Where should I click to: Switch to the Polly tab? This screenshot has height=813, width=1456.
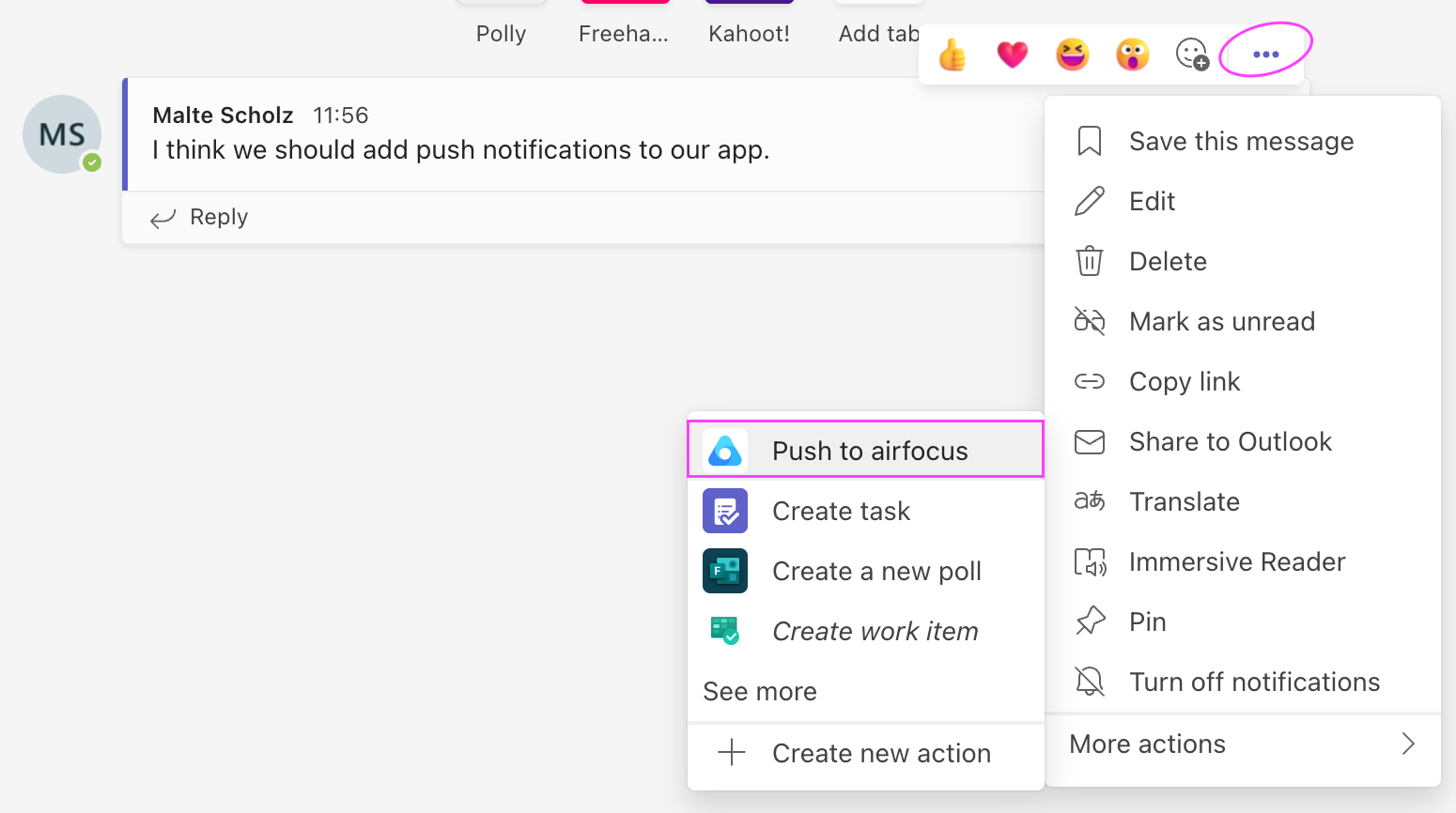[501, 34]
